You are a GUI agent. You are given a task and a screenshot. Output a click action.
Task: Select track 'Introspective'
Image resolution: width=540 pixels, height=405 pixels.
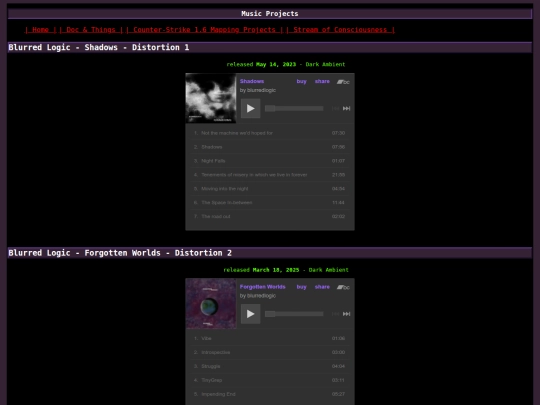270,352
